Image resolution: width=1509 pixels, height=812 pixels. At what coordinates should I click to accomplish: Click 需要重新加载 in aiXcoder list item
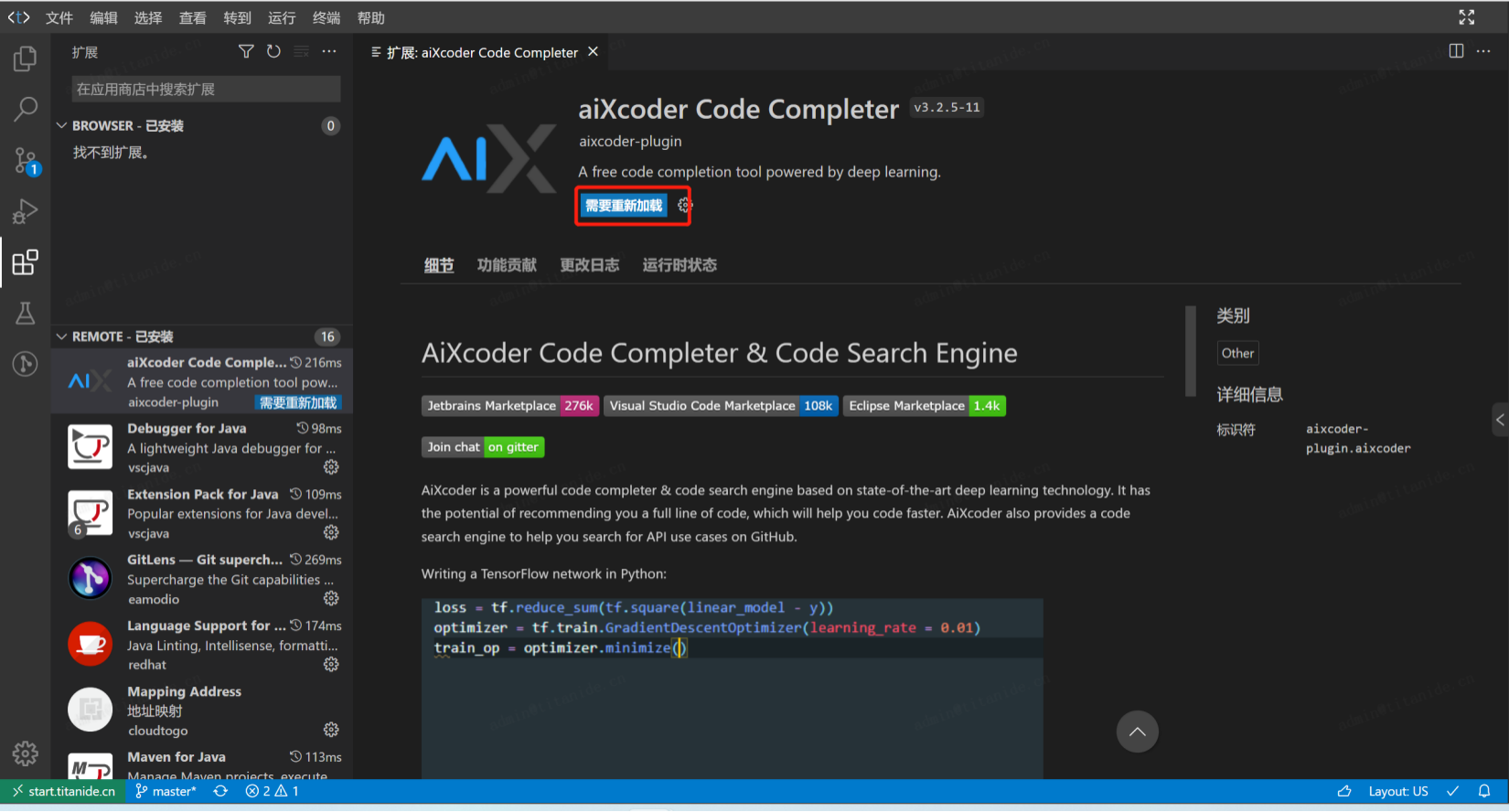tap(298, 402)
